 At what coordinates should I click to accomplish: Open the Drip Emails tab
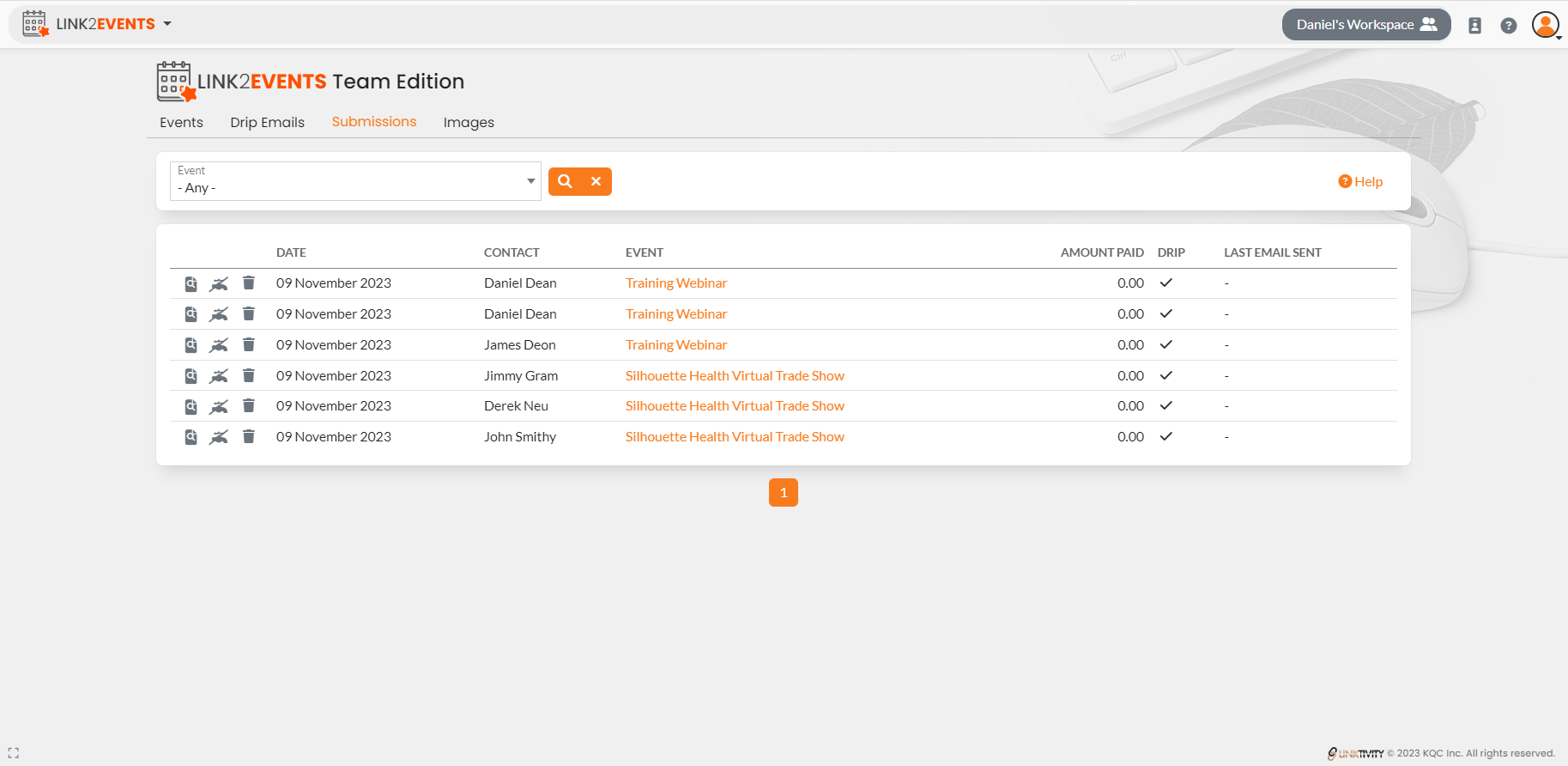point(267,122)
